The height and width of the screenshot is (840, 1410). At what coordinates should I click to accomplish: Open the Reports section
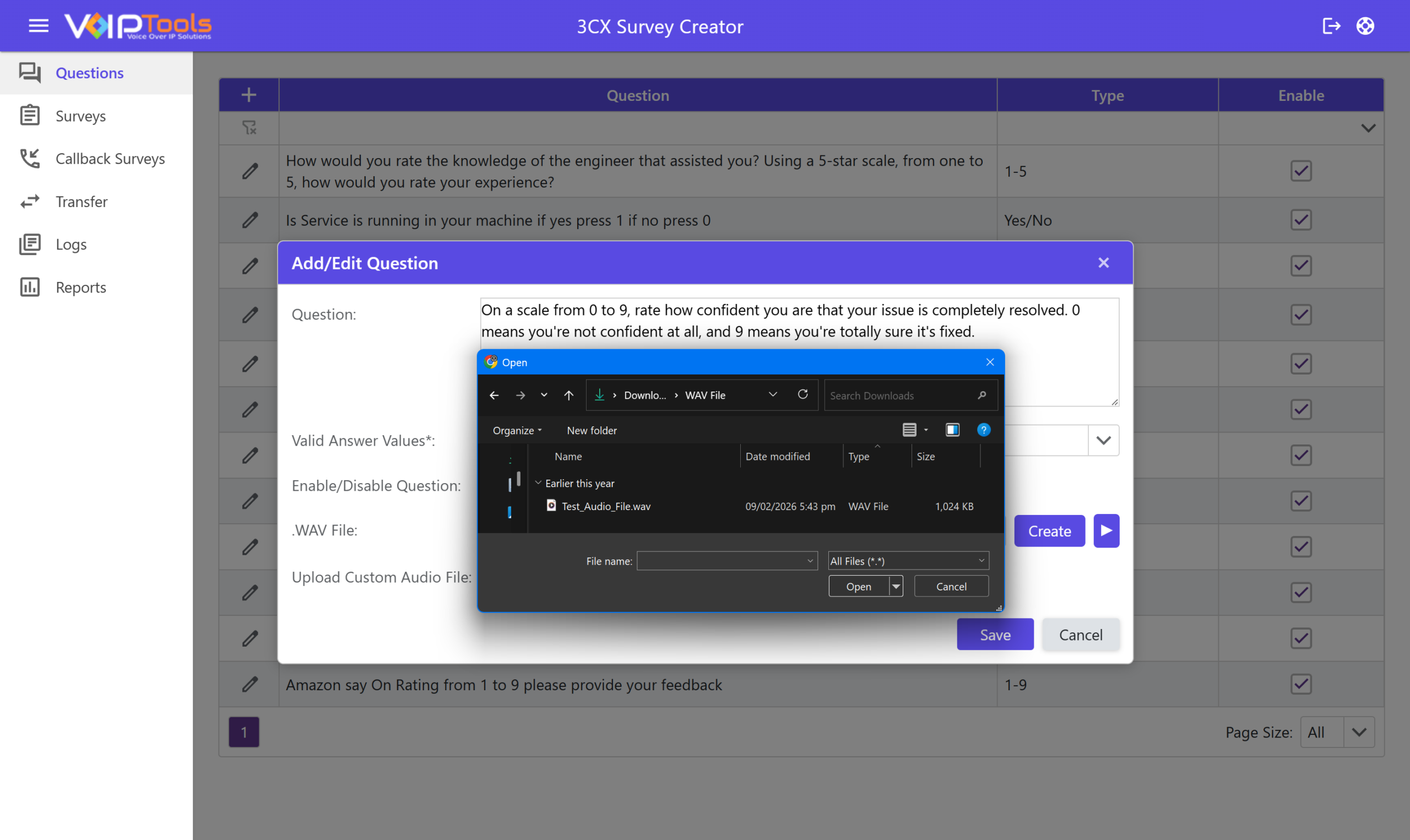pyautogui.click(x=96, y=288)
